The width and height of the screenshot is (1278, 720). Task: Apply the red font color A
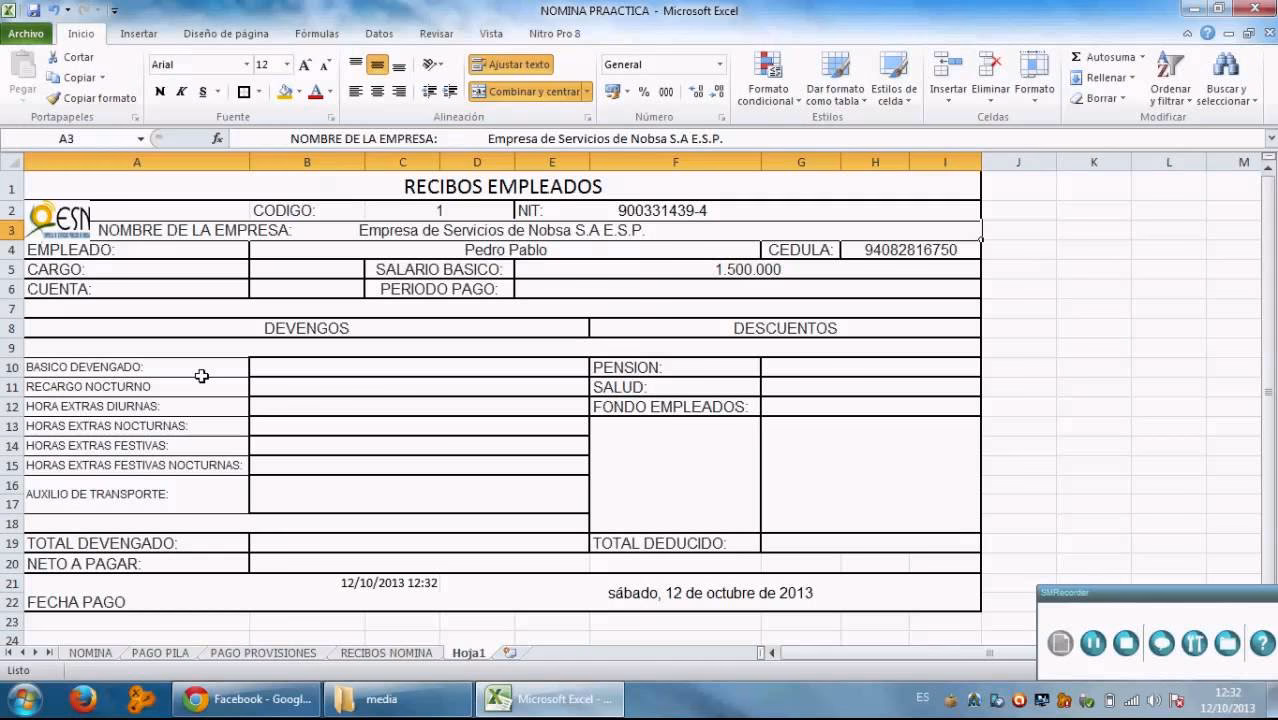coord(315,91)
